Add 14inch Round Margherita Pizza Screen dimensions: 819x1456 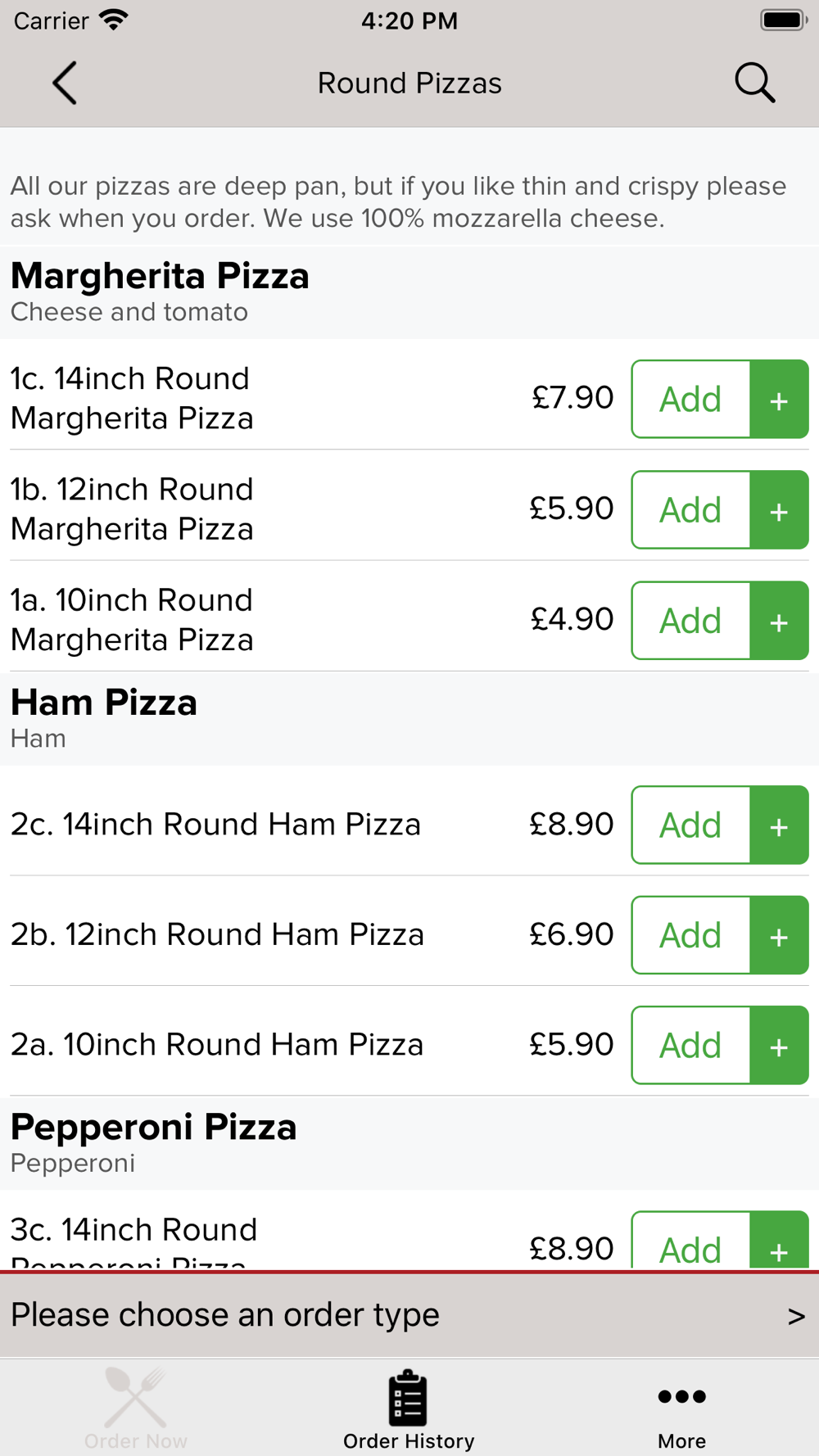[690, 399]
